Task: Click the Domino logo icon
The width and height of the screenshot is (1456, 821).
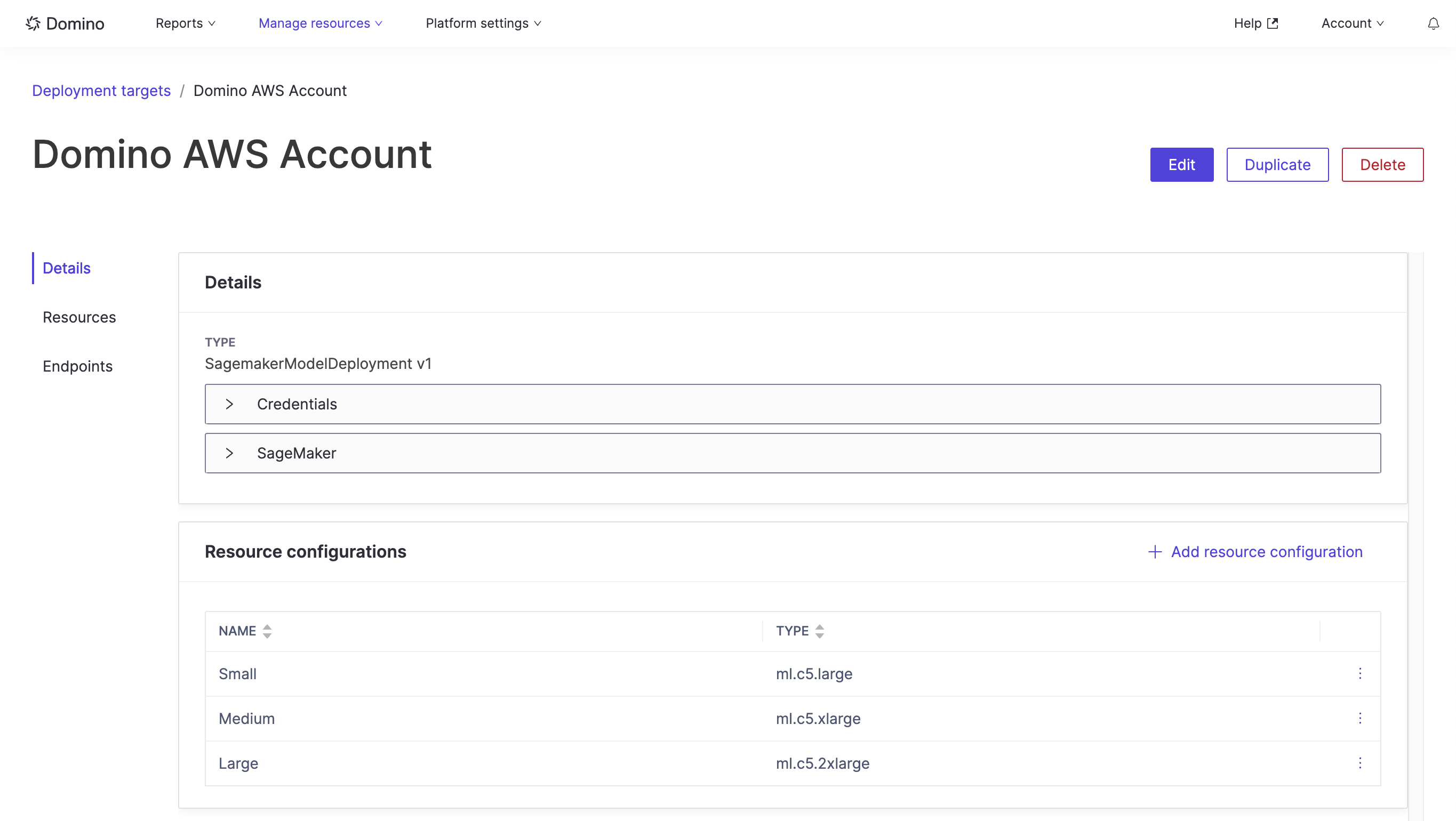Action: [34, 23]
